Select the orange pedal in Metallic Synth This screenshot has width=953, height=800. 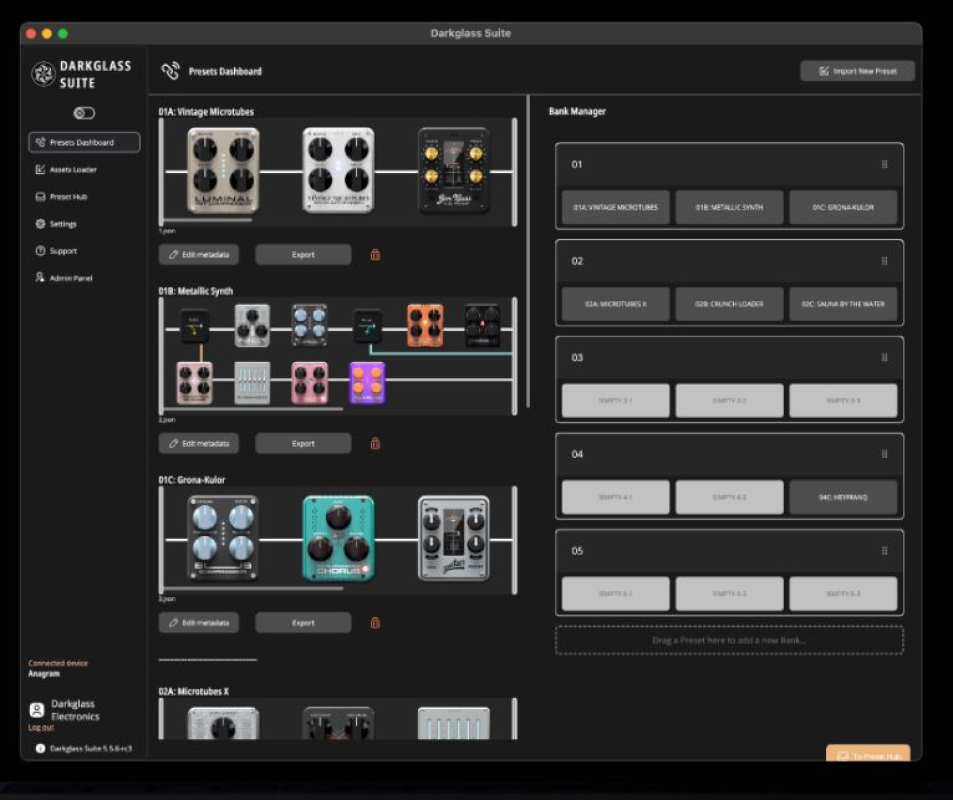(x=425, y=326)
